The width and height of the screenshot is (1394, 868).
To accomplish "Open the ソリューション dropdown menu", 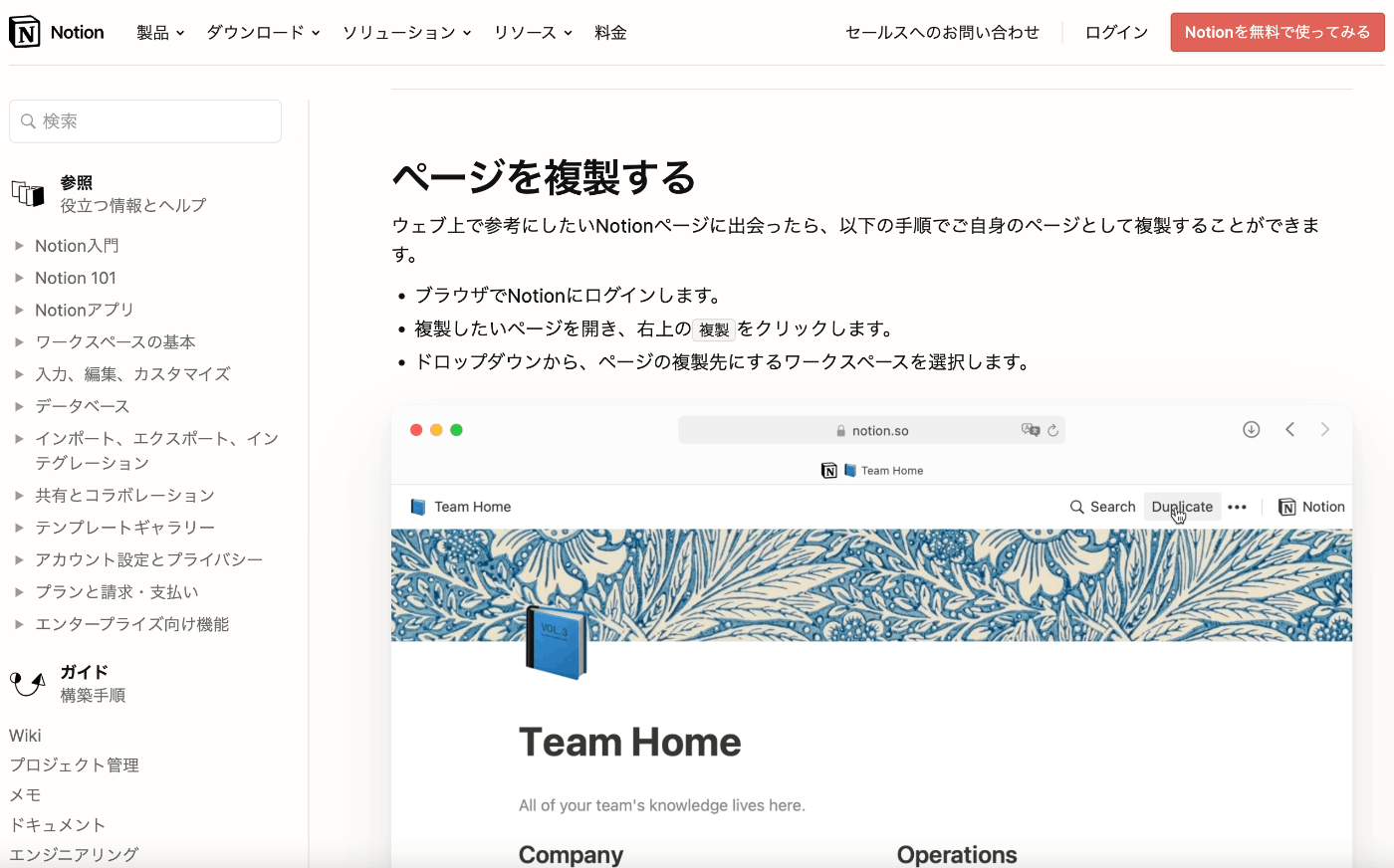I will tap(406, 33).
